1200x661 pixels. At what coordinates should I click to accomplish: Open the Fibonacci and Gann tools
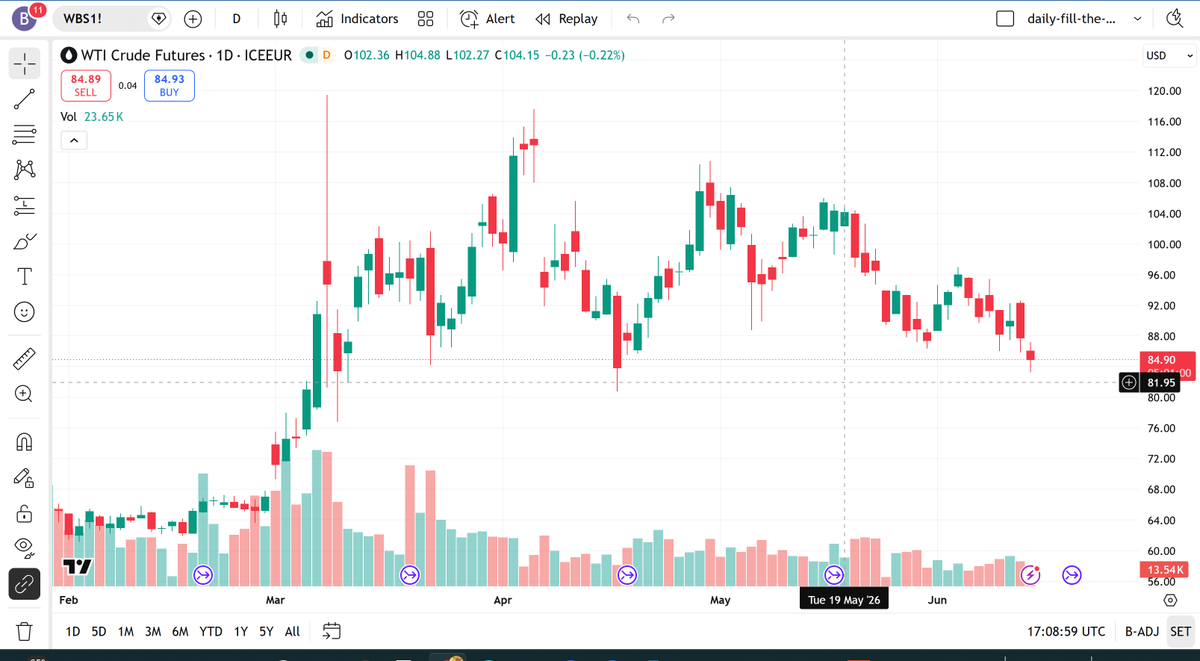point(24,132)
